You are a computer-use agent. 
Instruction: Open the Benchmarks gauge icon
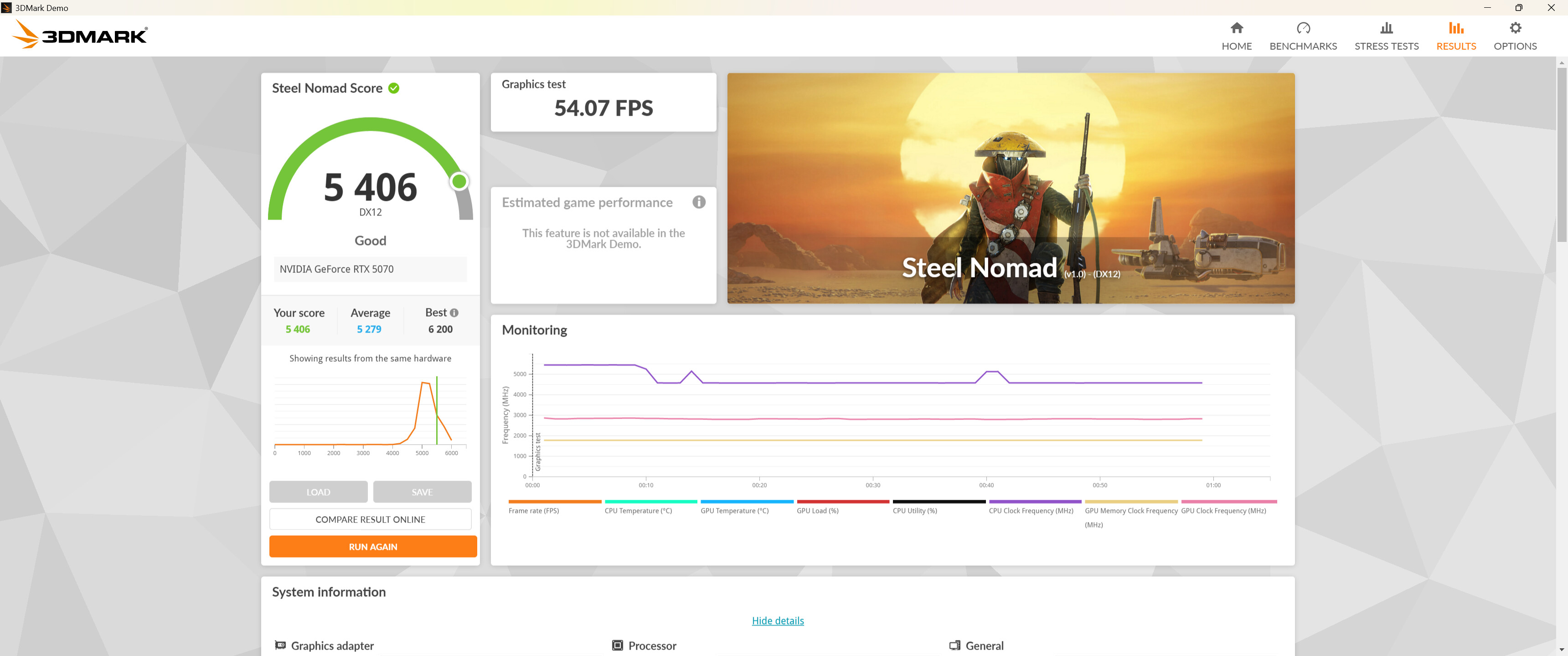tap(1303, 28)
